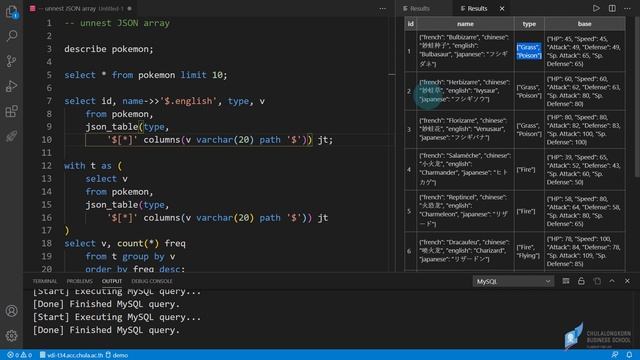Close the active Results tab
The width and height of the screenshot is (640, 360).
pyautogui.click(x=502, y=8)
